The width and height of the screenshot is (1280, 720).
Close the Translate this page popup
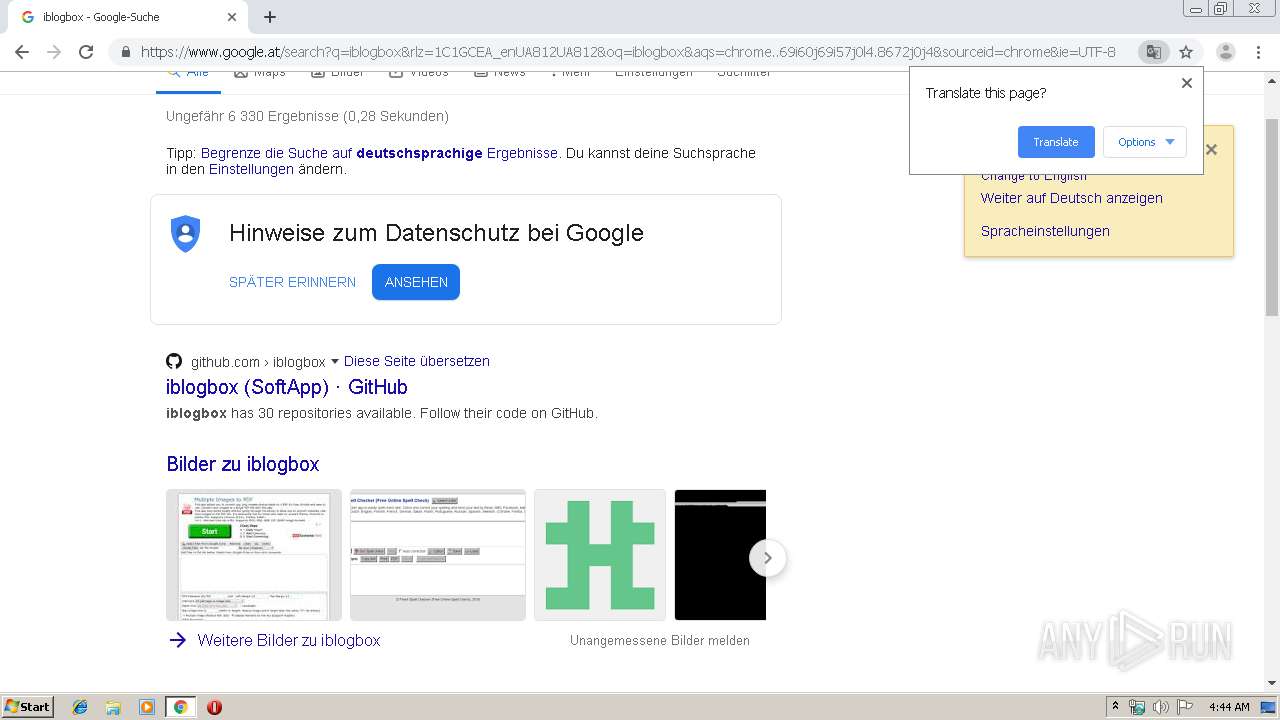click(1187, 83)
